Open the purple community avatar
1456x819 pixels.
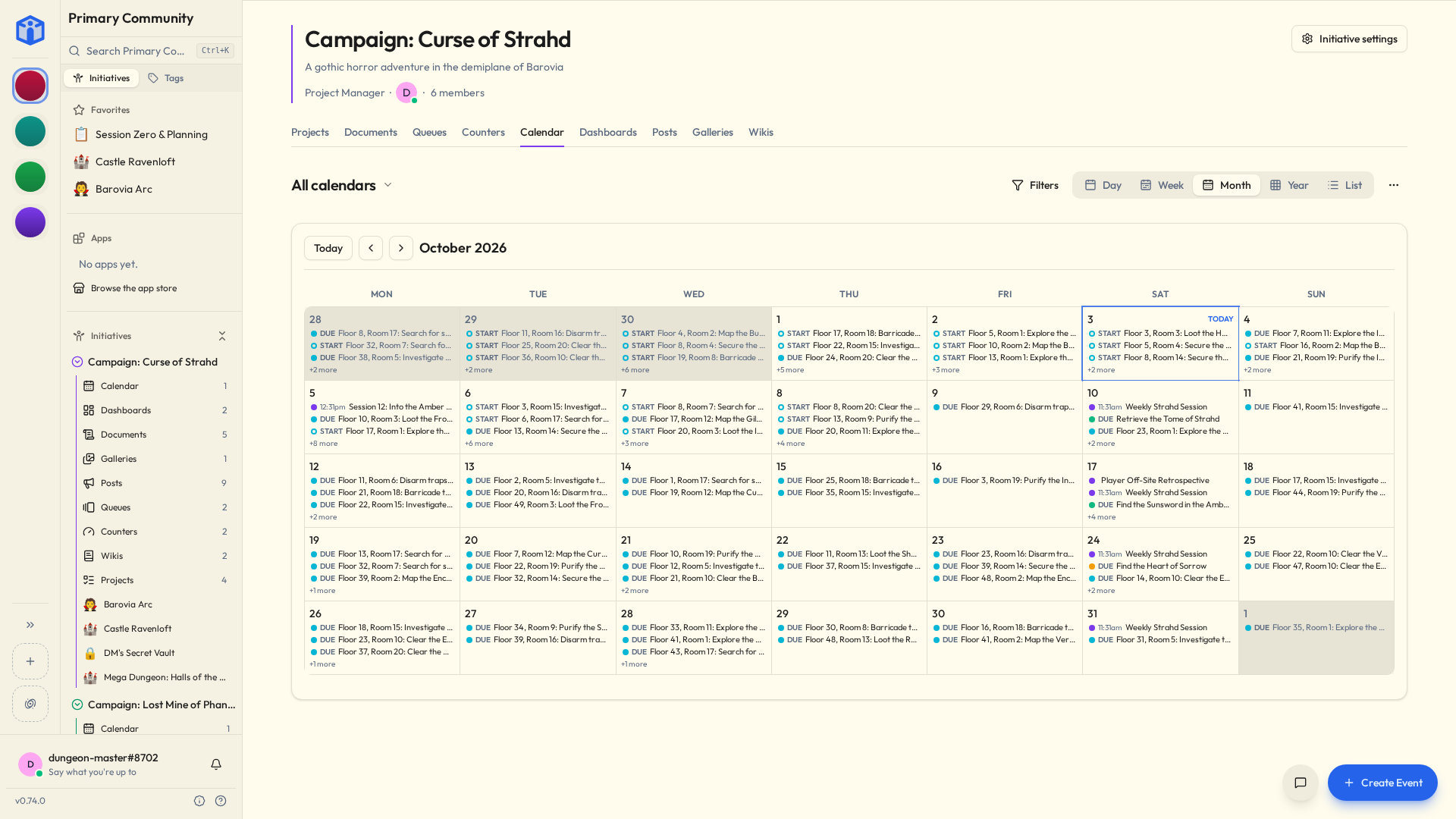[x=30, y=222]
